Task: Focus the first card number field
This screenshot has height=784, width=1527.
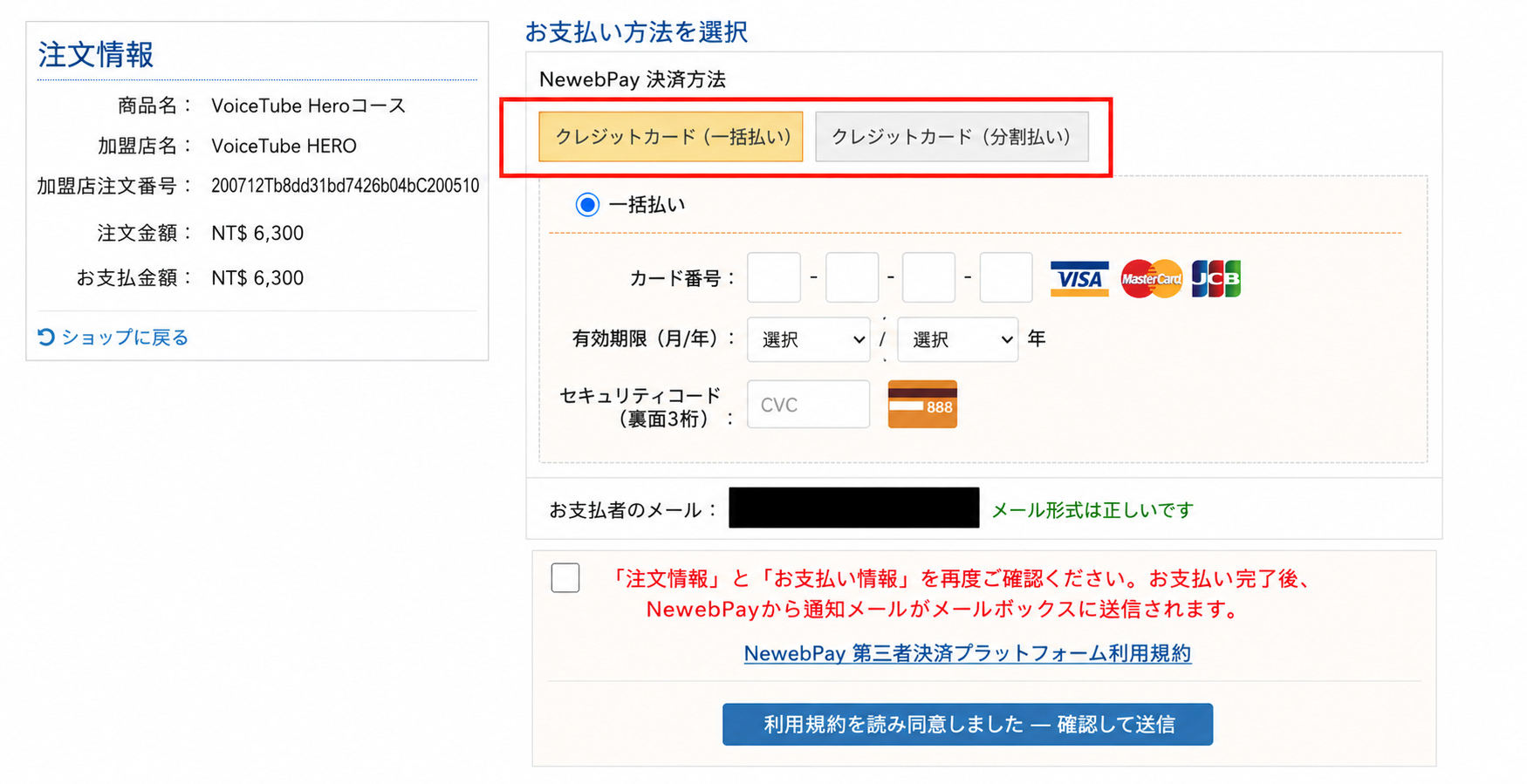Action: pos(774,278)
